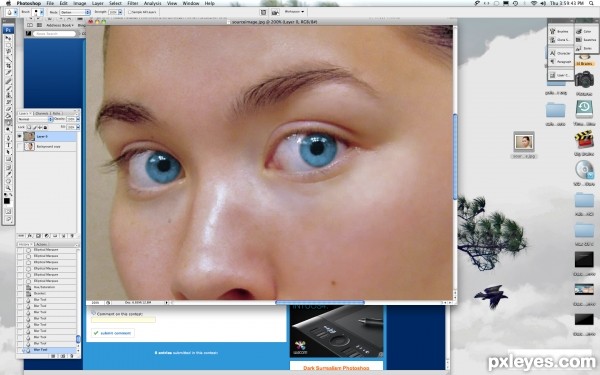The image size is (600, 375).
Task: Click submit comment button in browser
Action: [112, 333]
